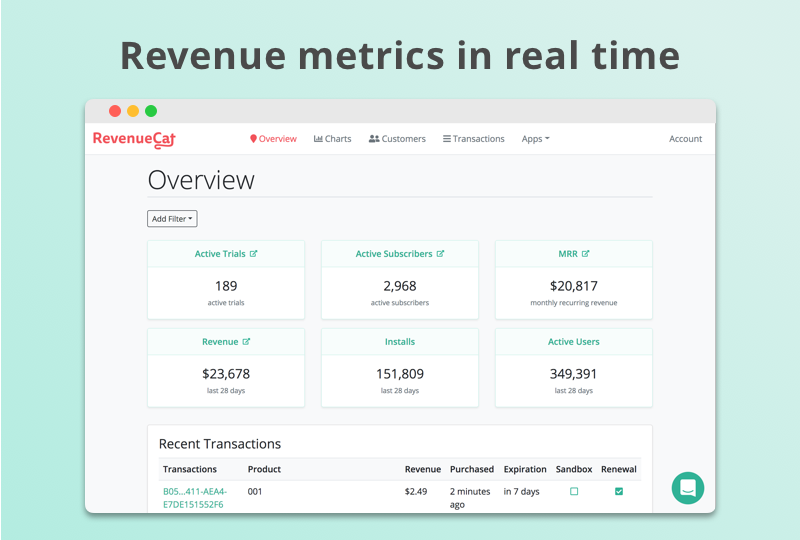Open external link icon next to Active Trials
Image resolution: width=800 pixels, height=540 pixels.
254,254
